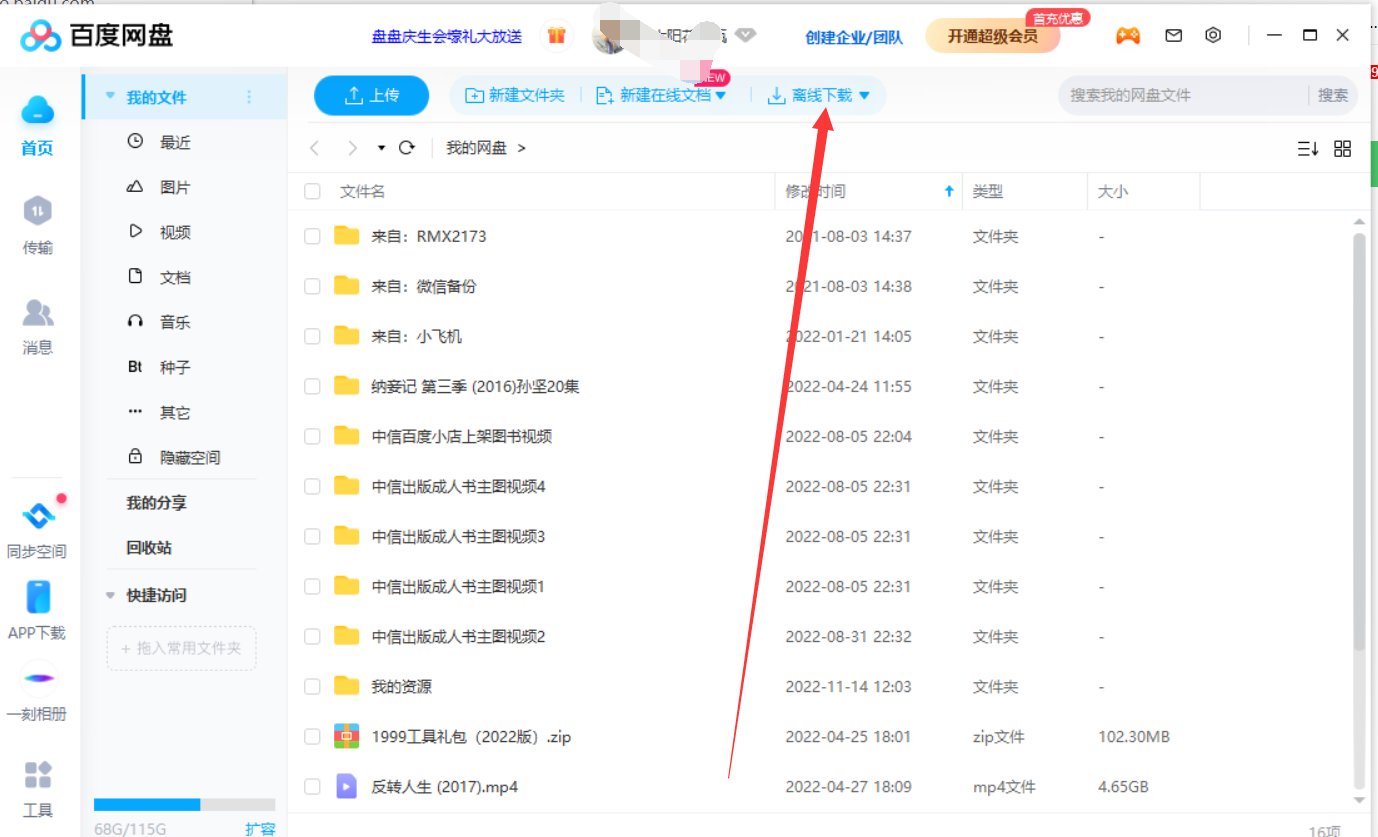Open 一刻相册 album from sidebar
Viewport: 1378px width, 837px height.
click(37, 690)
